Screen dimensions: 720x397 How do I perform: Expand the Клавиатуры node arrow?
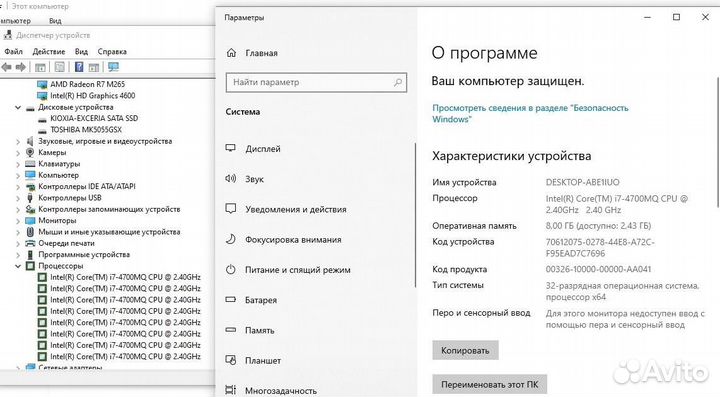point(18,164)
